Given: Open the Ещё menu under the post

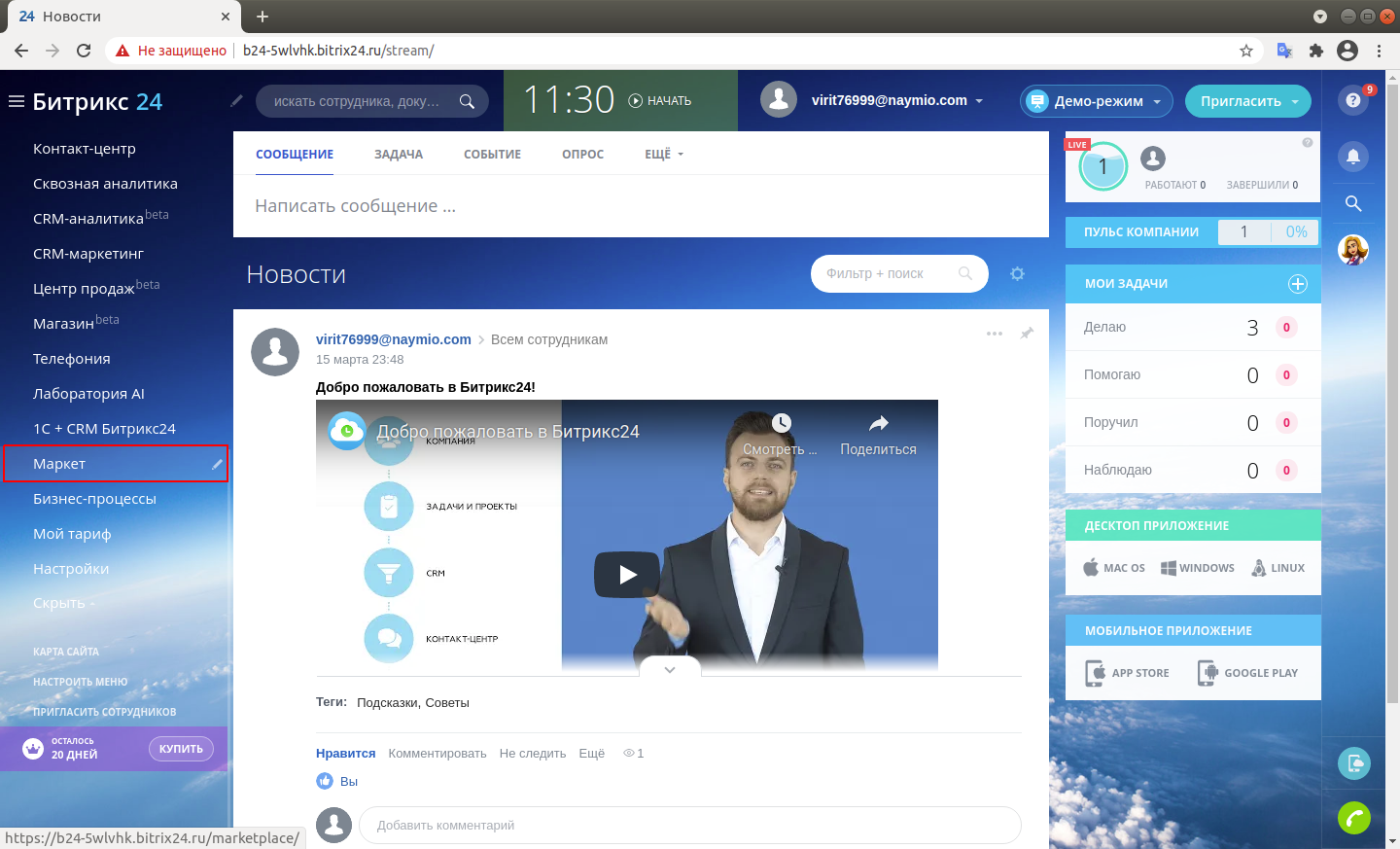Looking at the screenshot, I should point(592,754).
